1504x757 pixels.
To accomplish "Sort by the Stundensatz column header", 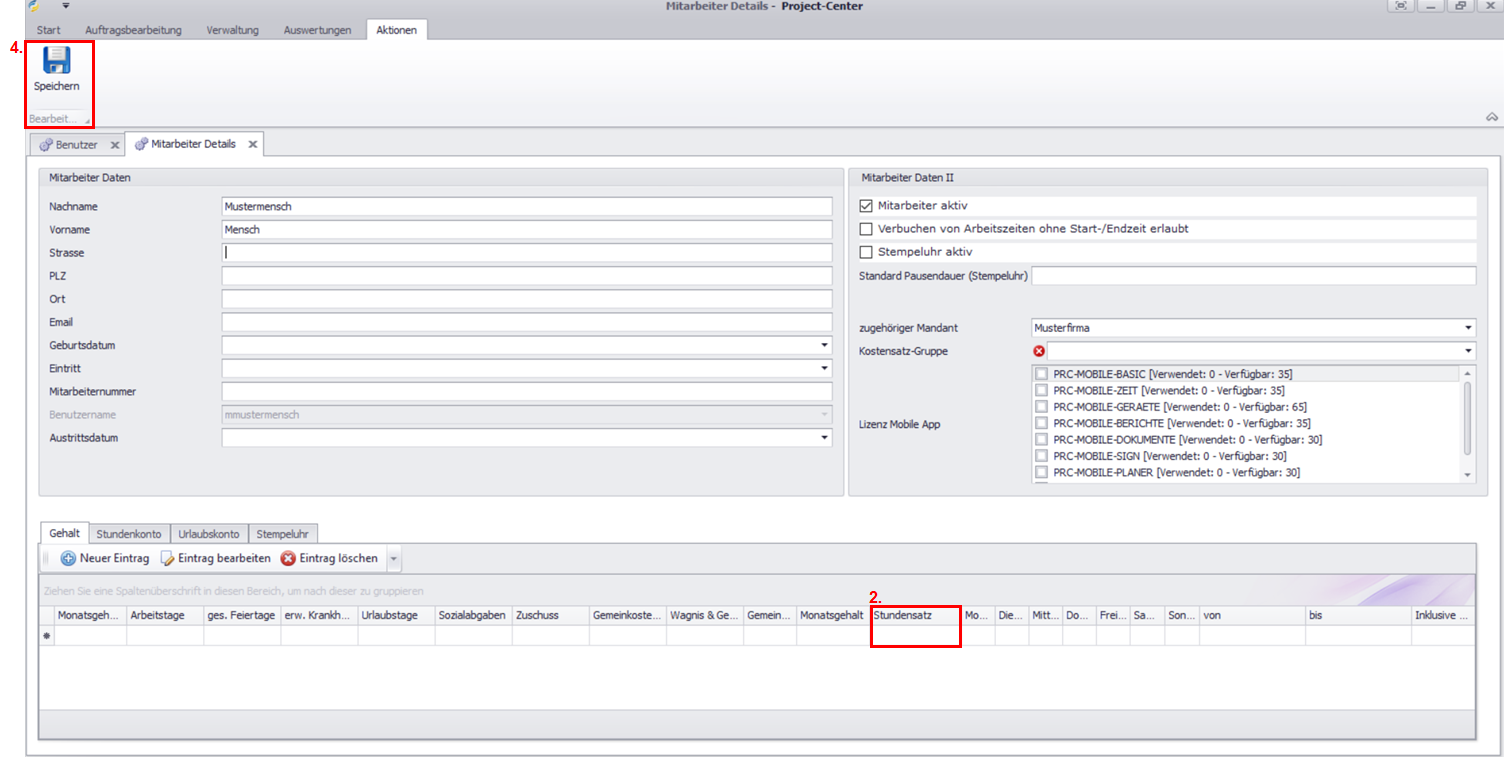I will 915,616.
